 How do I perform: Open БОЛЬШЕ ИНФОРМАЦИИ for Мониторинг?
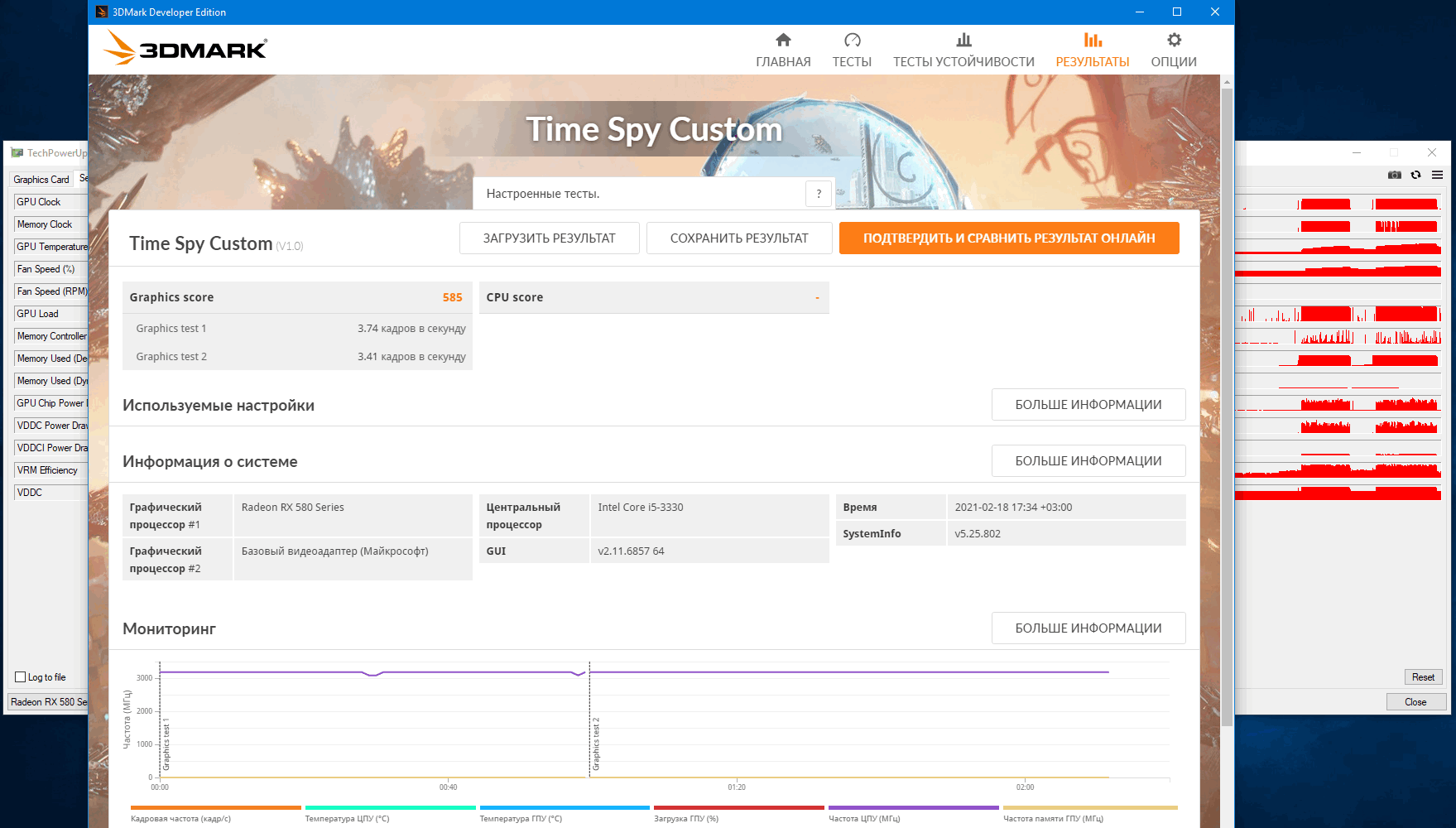click(x=1088, y=628)
